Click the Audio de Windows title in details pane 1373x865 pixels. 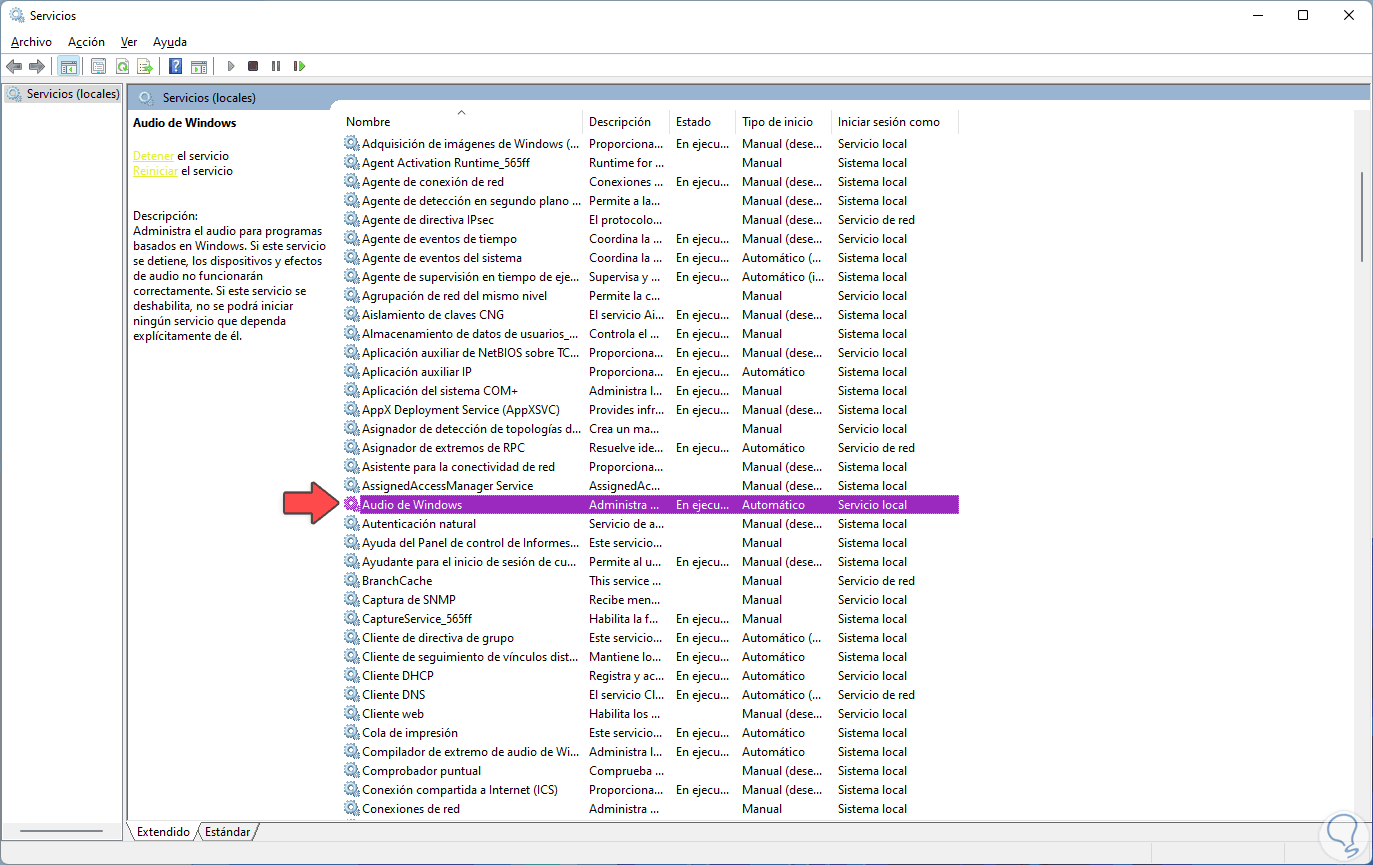185,123
